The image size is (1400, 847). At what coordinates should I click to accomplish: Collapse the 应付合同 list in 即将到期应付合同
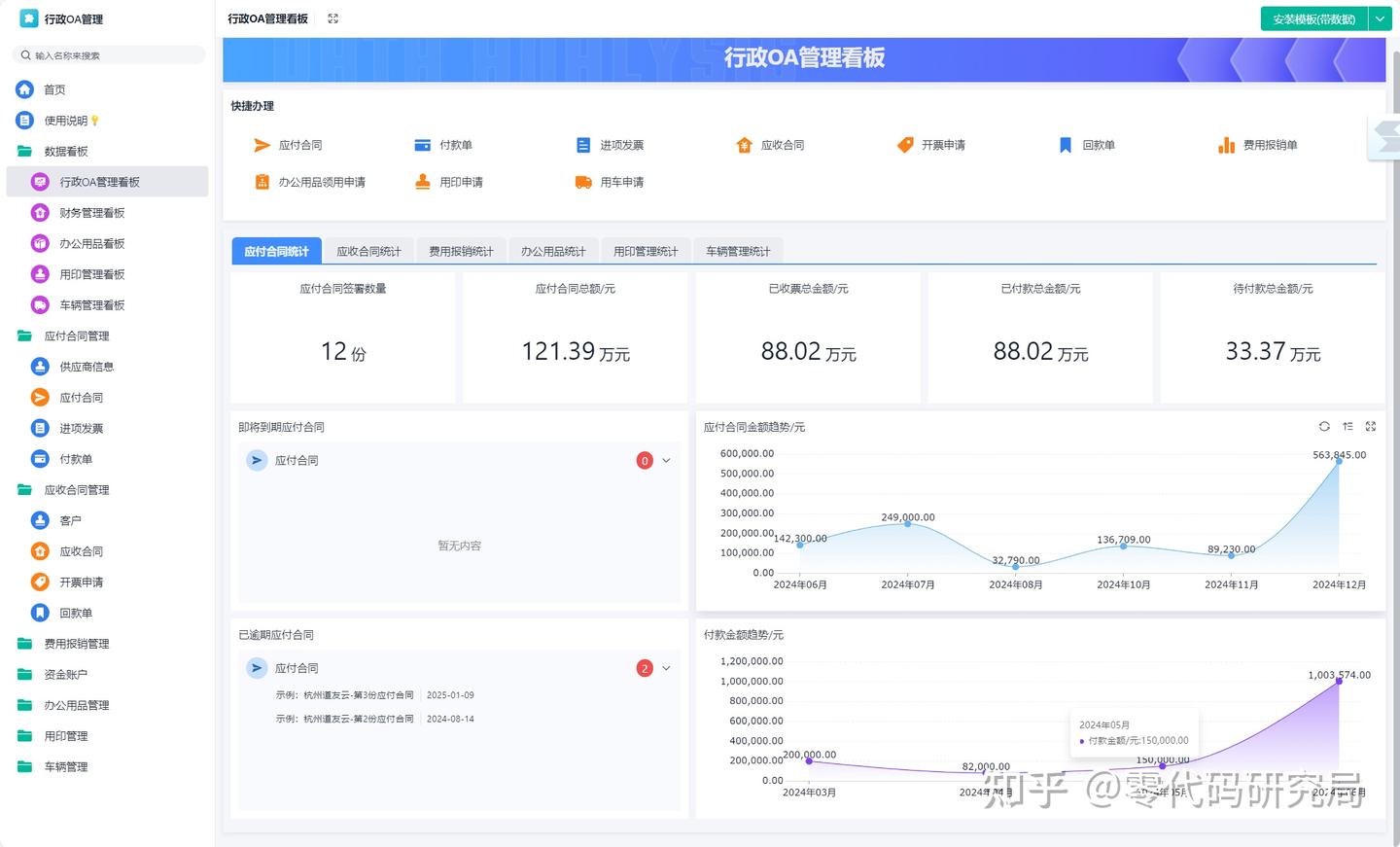666,460
